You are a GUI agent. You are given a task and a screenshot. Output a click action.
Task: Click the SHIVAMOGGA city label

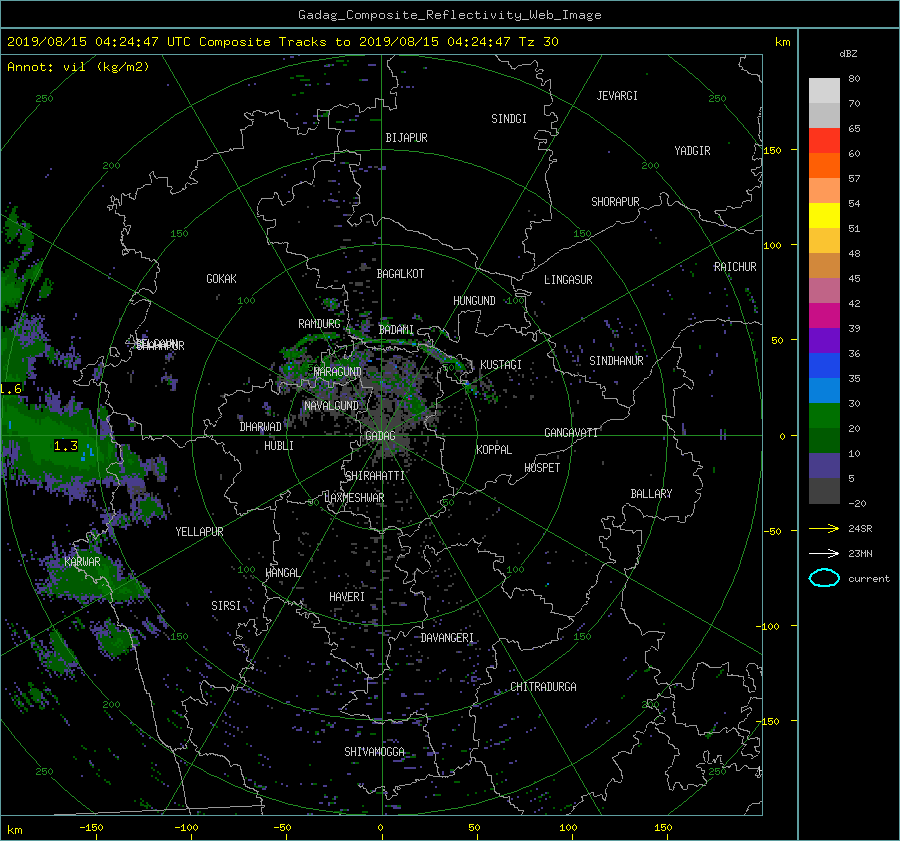374,751
